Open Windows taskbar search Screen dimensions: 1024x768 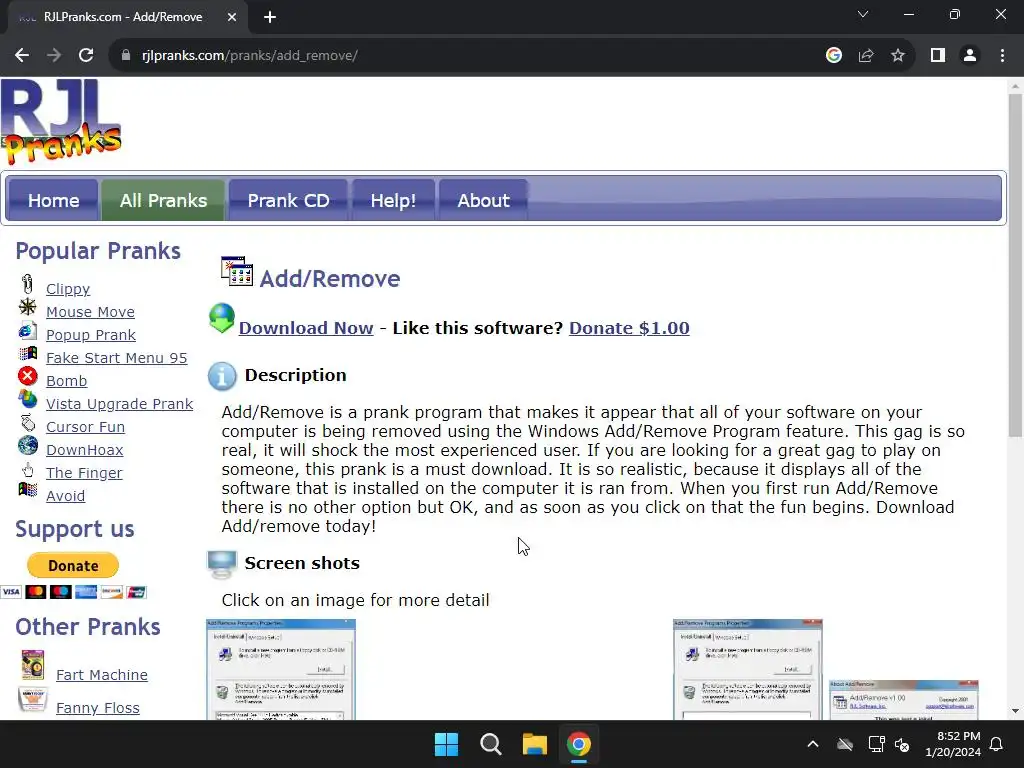[x=490, y=744]
